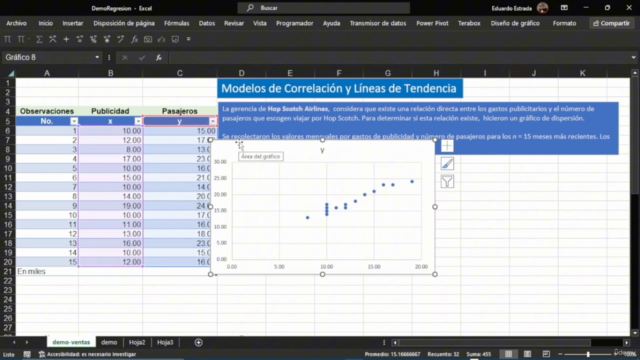Switch to Page Break Preview
The image size is (640, 360).
[x=546, y=354]
